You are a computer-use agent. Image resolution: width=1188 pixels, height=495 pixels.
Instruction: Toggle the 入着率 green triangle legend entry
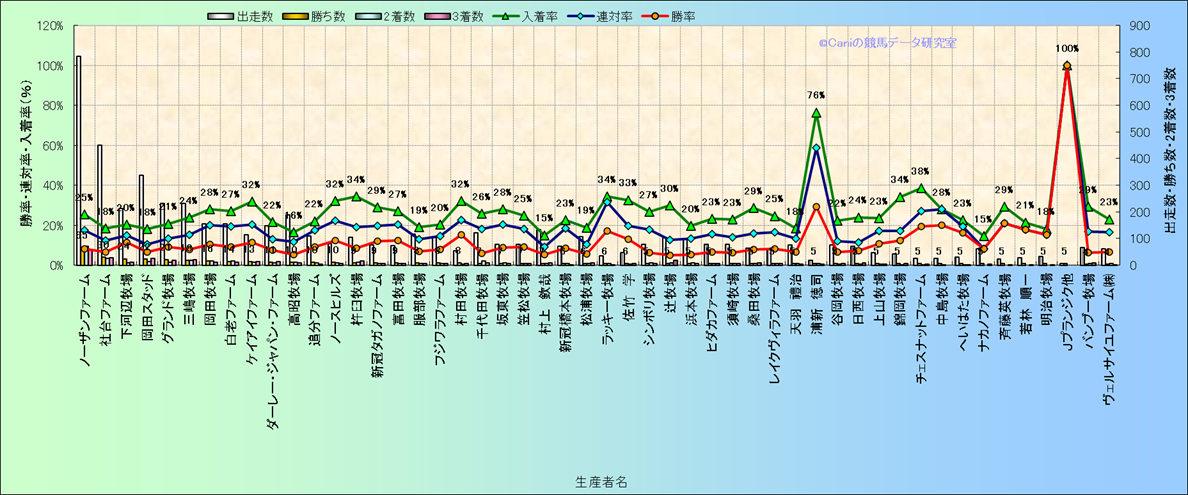499,17
